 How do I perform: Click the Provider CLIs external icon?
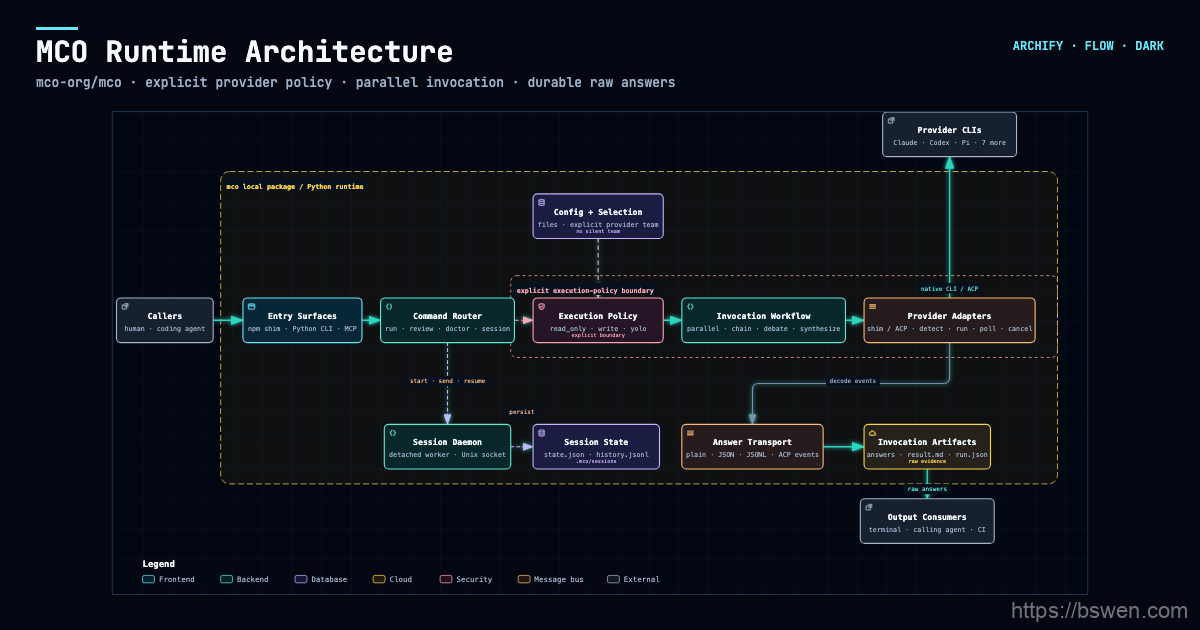pyautogui.click(x=891, y=121)
